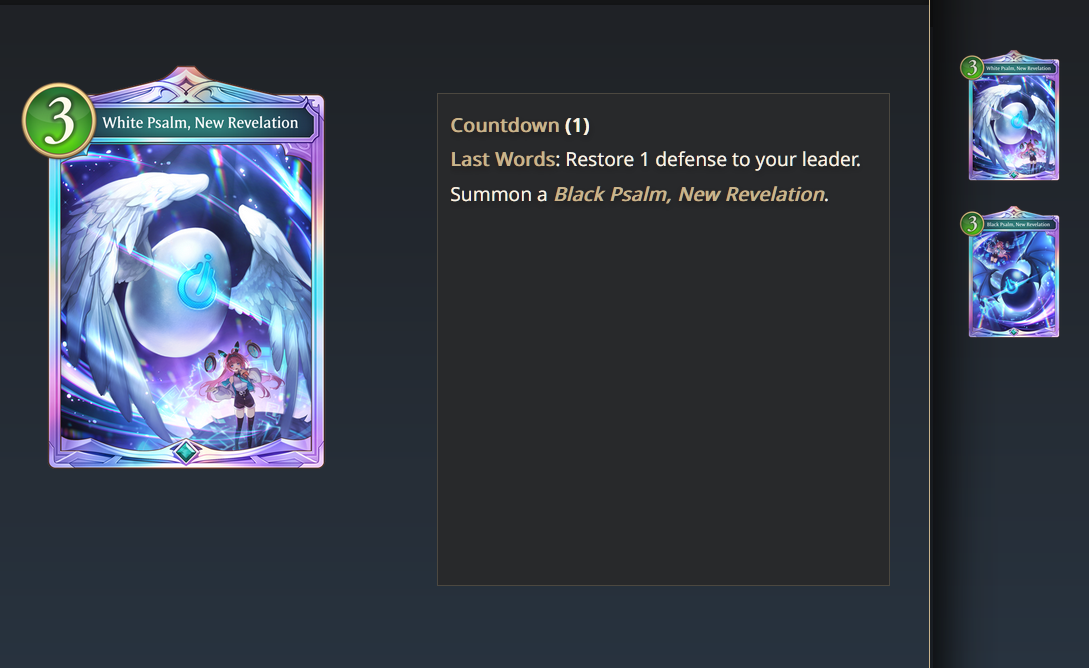This screenshot has width=1089, height=668.
Task: Click cost orb on Black Psalm sidebar thumbnail
Action: click(x=972, y=224)
